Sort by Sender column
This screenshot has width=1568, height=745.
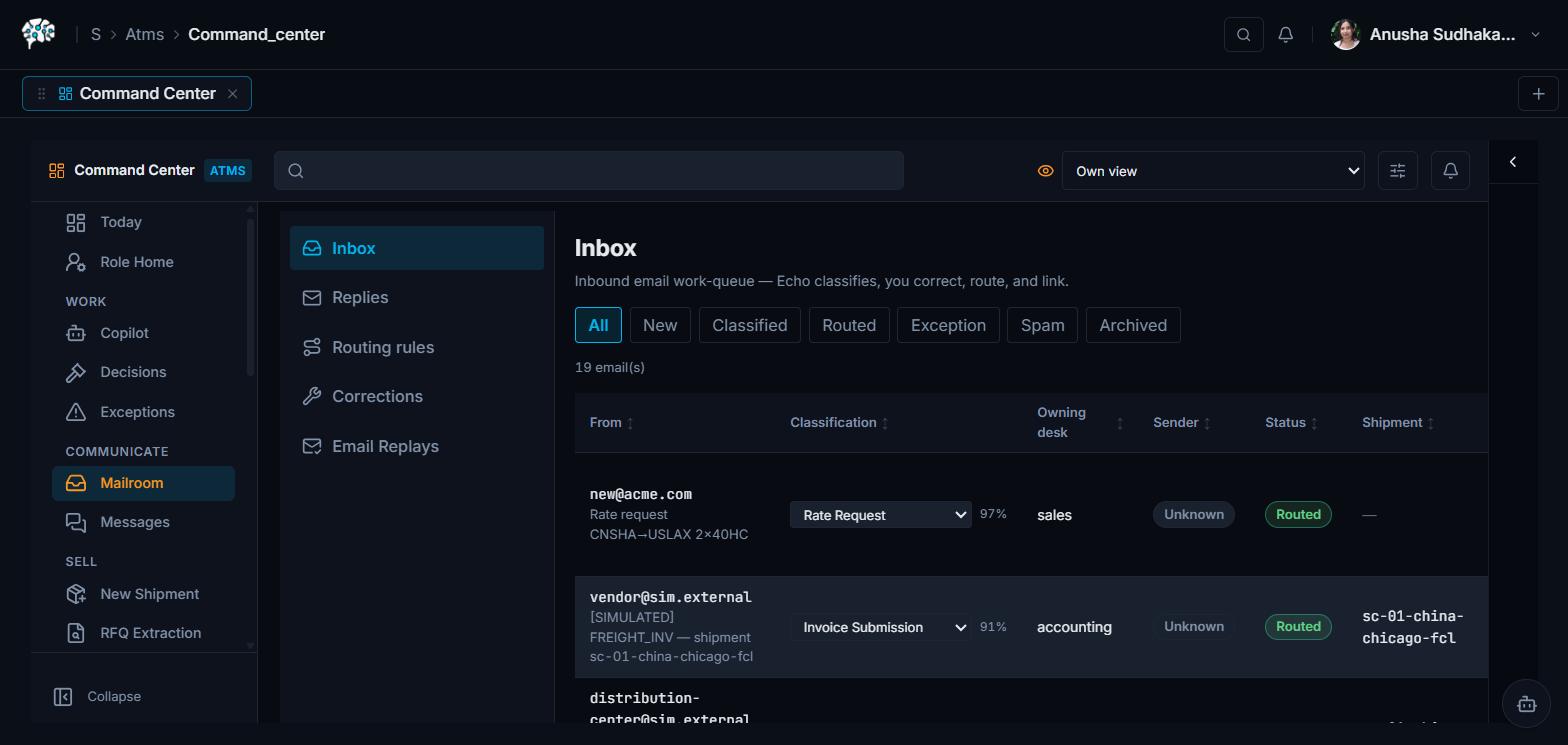coord(1182,423)
